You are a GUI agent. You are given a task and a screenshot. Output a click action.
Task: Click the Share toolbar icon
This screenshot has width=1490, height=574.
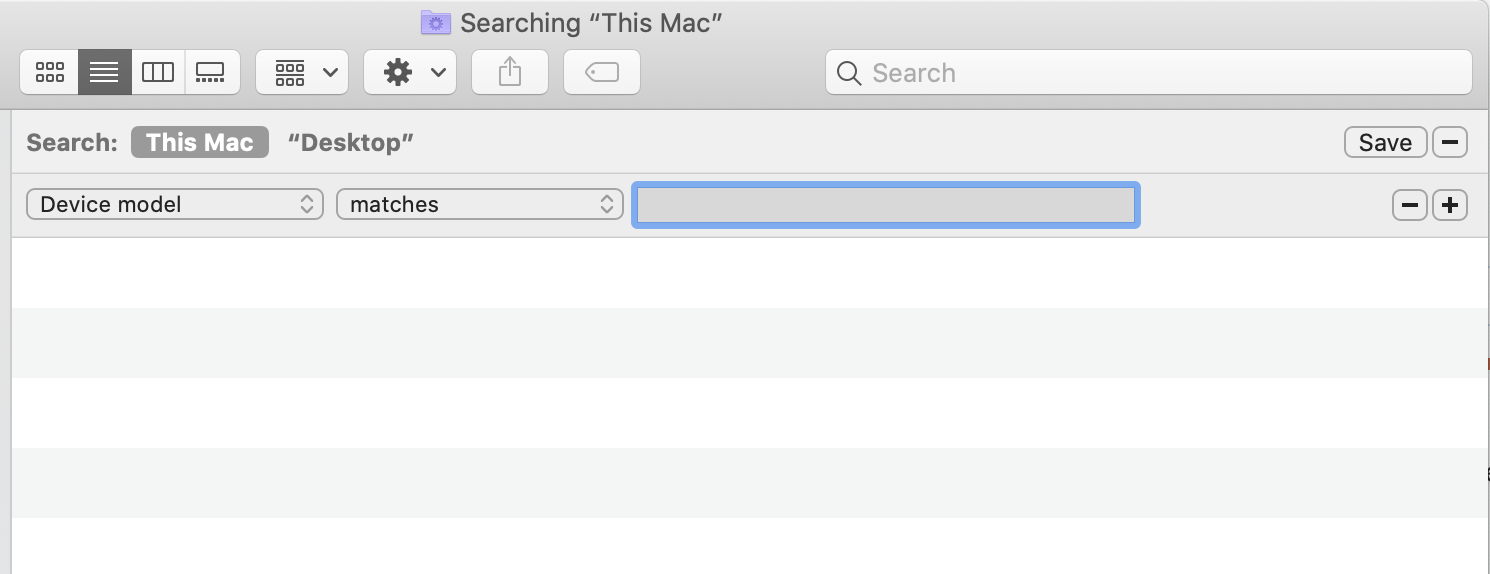point(510,72)
